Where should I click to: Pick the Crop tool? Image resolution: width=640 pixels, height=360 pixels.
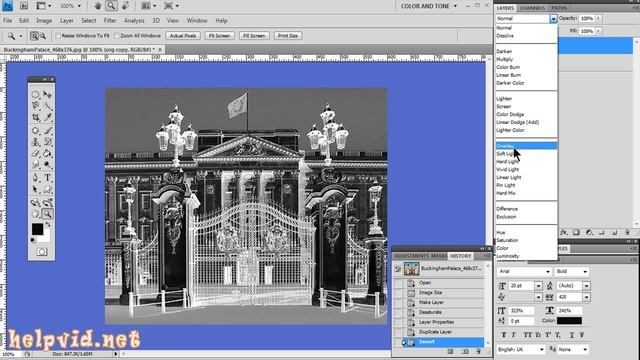coord(36,118)
